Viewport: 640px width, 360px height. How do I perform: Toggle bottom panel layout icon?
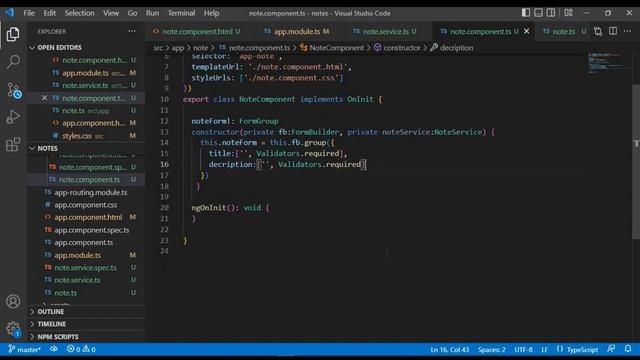538,13
